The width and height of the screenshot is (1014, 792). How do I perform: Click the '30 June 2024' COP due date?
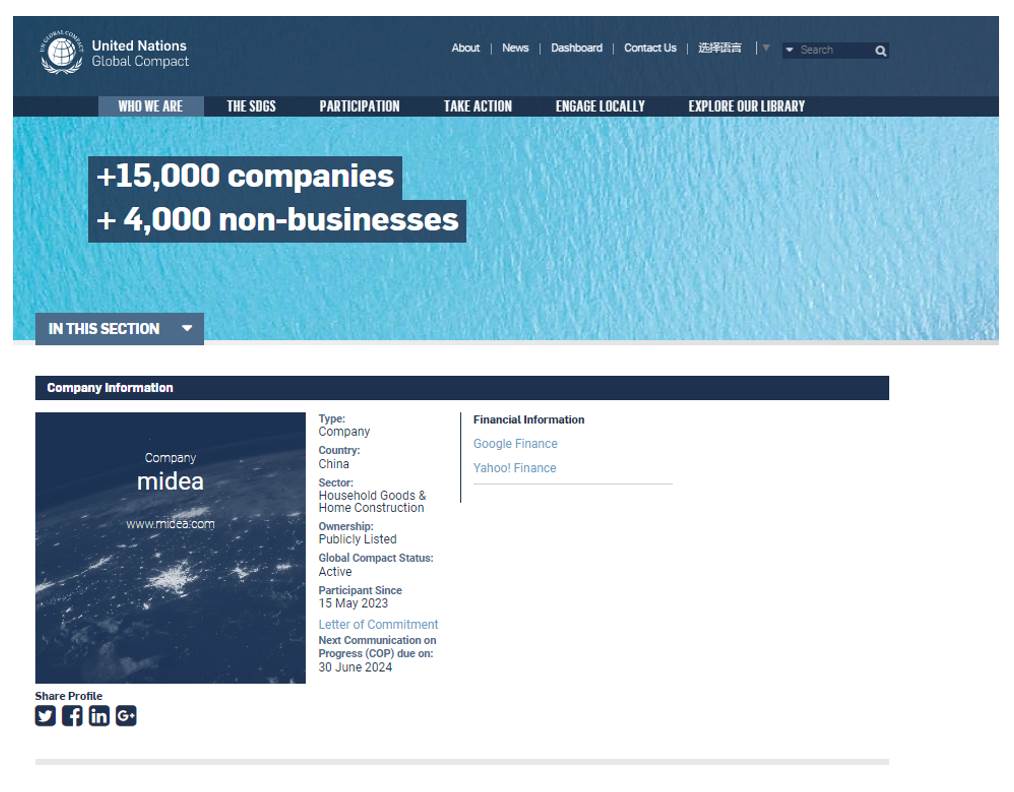pos(355,667)
